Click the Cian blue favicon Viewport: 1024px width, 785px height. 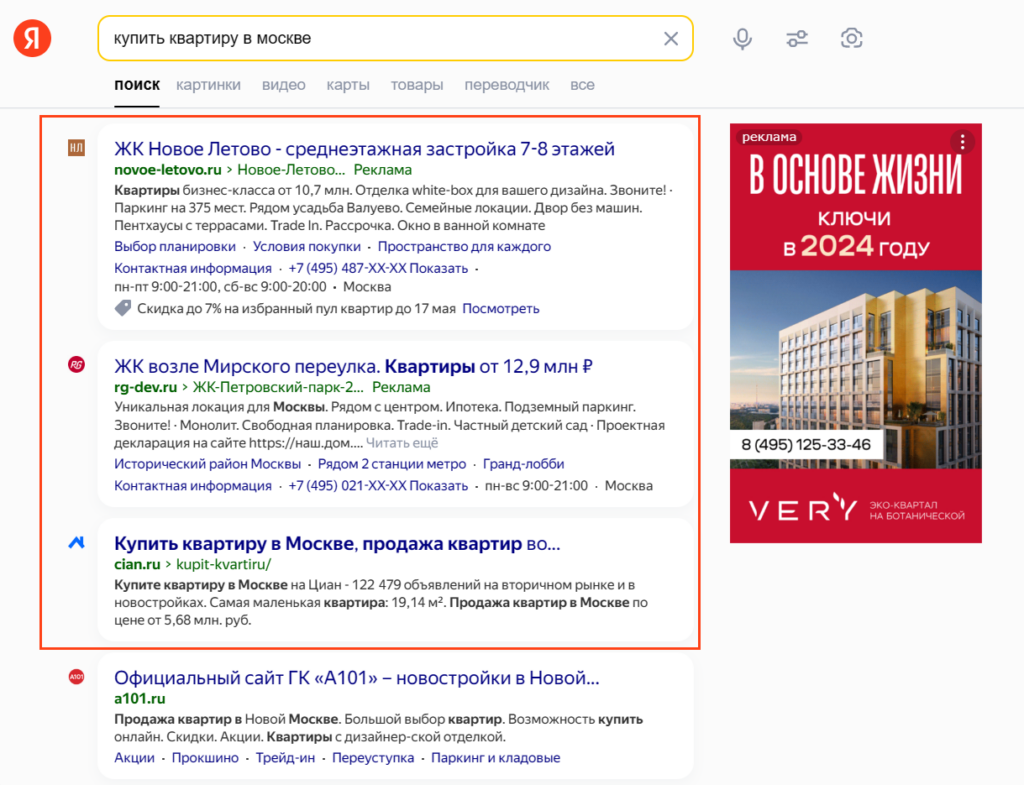click(x=76, y=542)
